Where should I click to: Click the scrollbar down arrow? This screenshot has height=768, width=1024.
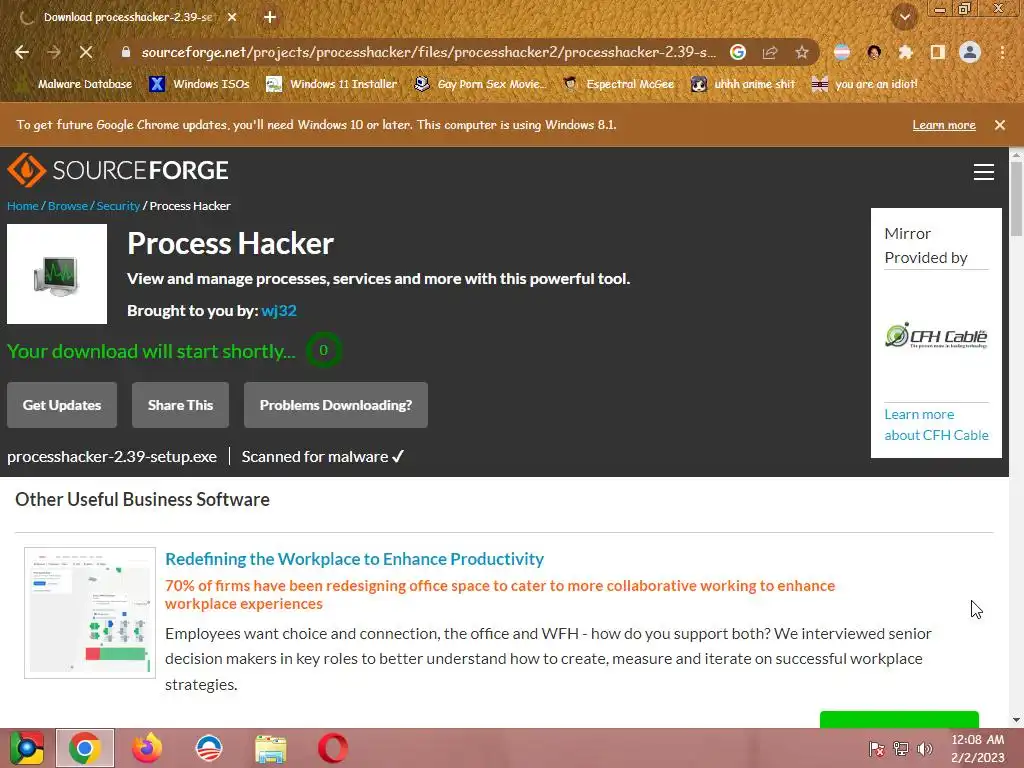[1016, 720]
